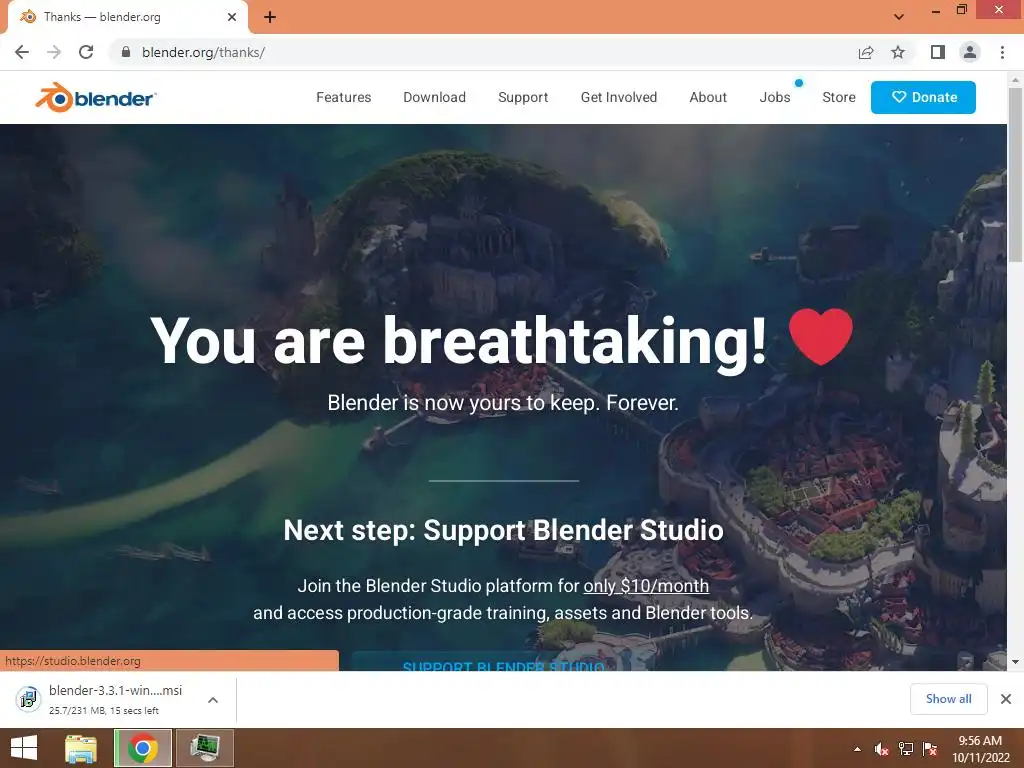1024x768 pixels.
Task: Open Action Center flag icon
Action: (930, 749)
